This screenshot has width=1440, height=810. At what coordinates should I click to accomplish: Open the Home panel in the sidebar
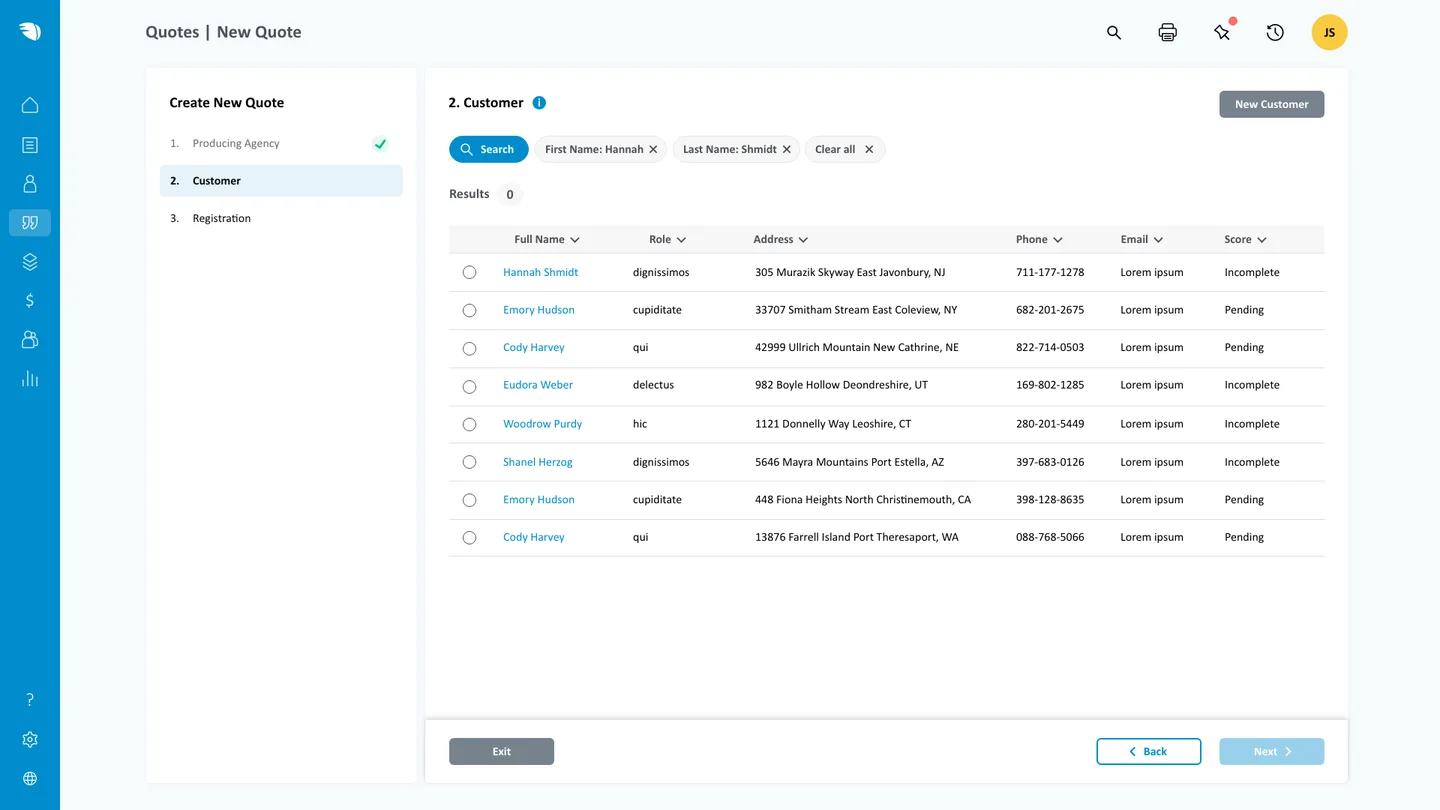coord(29,104)
